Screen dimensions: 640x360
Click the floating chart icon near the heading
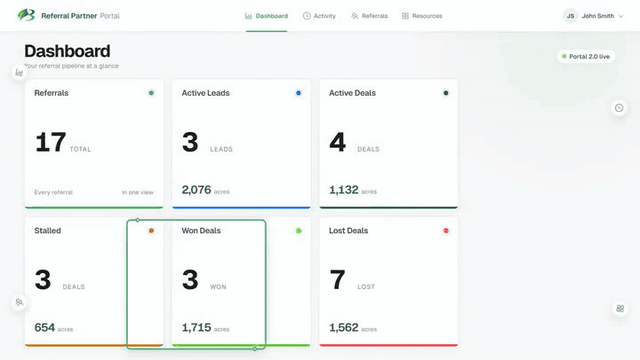19,73
